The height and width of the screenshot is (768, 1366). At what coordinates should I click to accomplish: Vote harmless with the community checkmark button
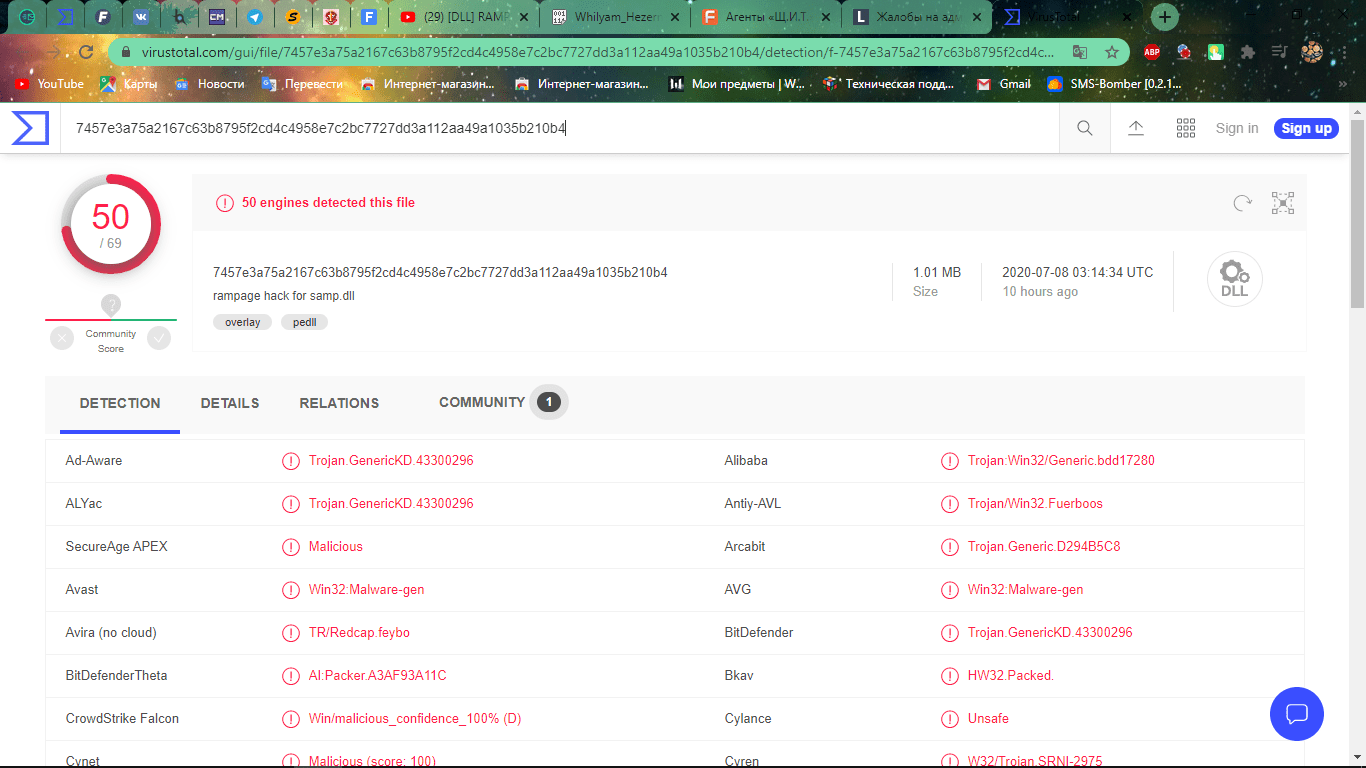click(x=159, y=339)
